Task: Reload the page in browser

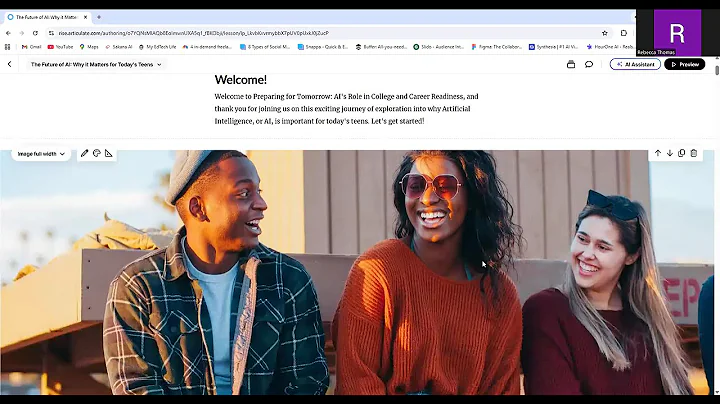Action: (35, 33)
